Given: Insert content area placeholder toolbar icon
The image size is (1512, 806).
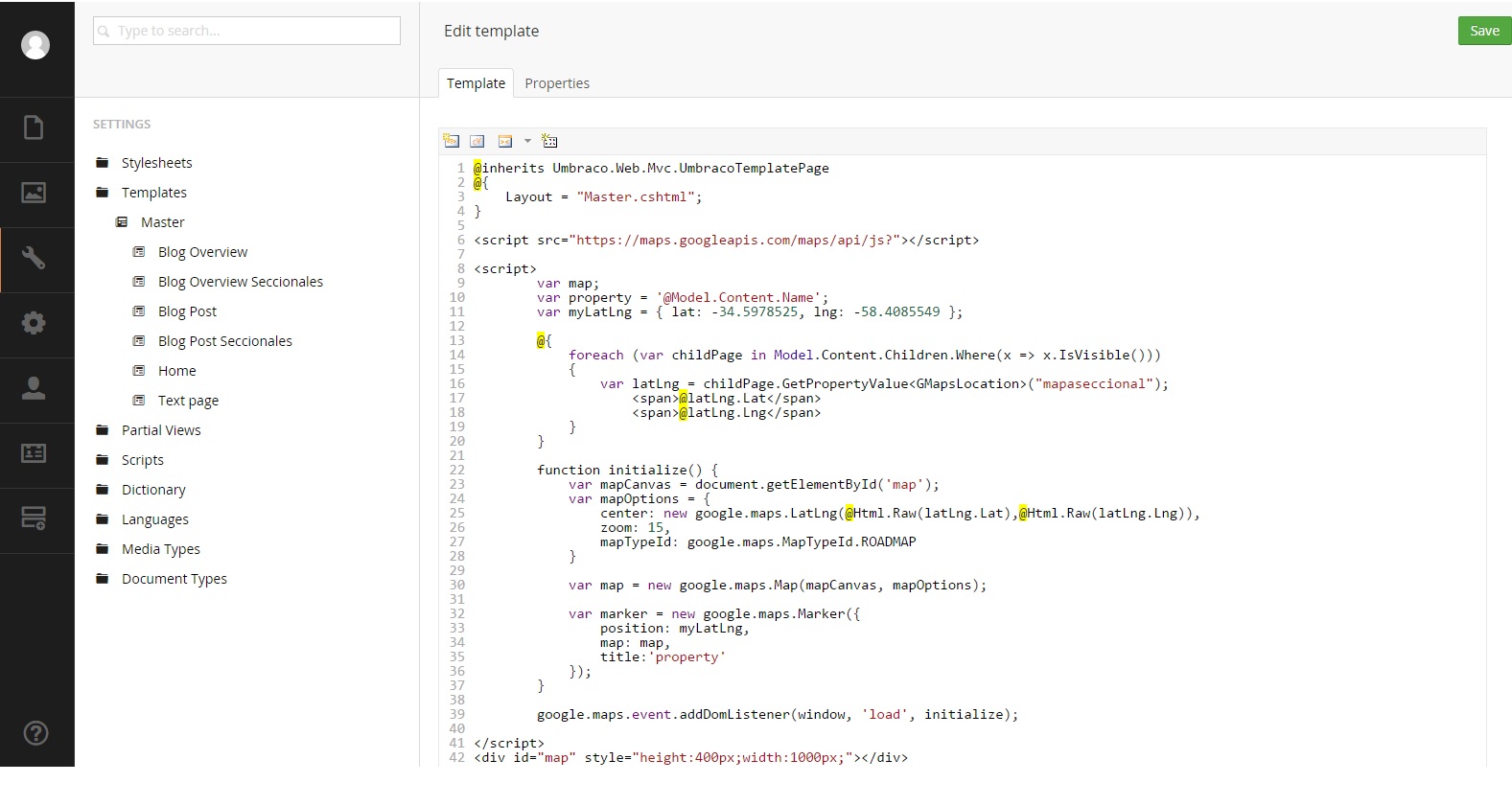Looking at the screenshot, I should tap(549, 141).
